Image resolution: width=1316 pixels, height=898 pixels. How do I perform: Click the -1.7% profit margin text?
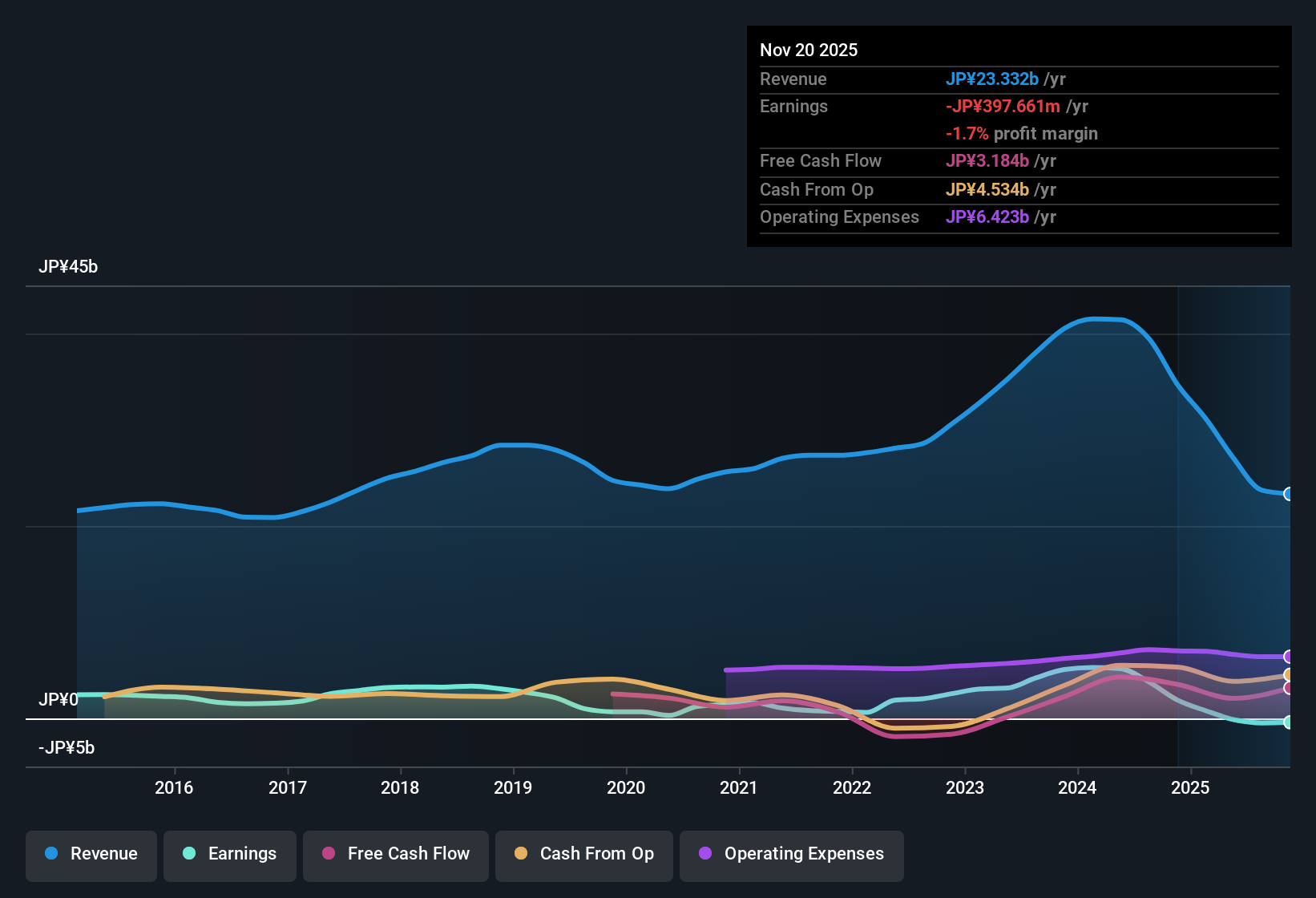coord(1022,134)
